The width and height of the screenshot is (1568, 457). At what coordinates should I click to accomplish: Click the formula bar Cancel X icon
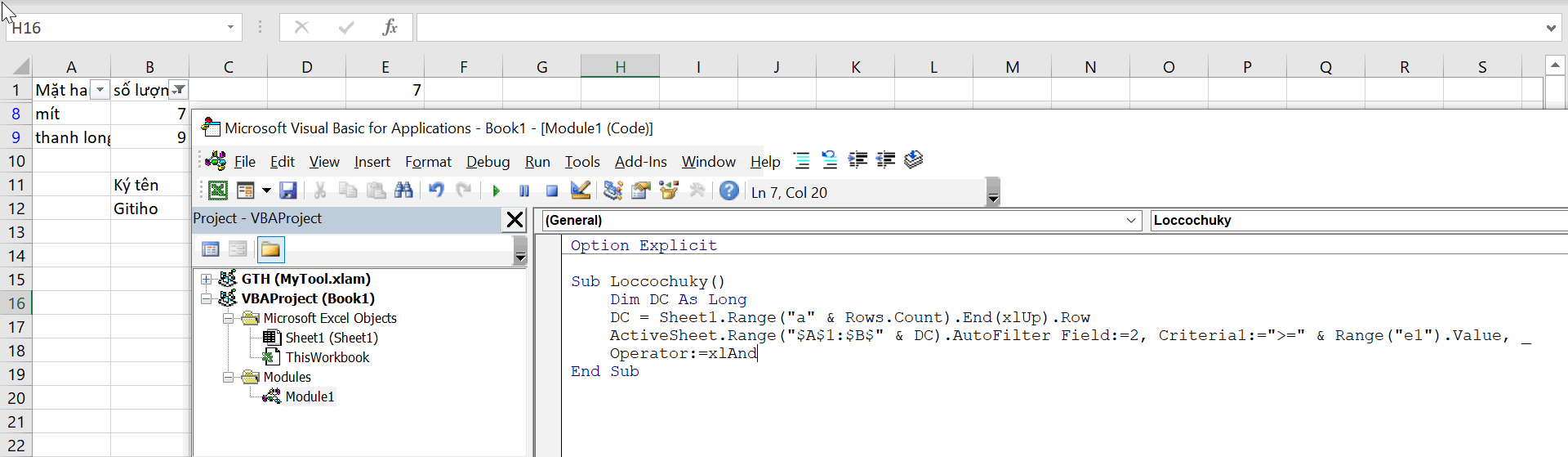301,27
